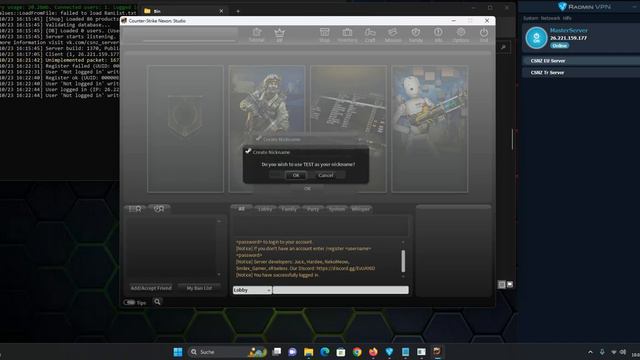The image size is (640, 360).
Task: Click the MasterServer avatar in Radmin VPN
Action: [x=536, y=38]
